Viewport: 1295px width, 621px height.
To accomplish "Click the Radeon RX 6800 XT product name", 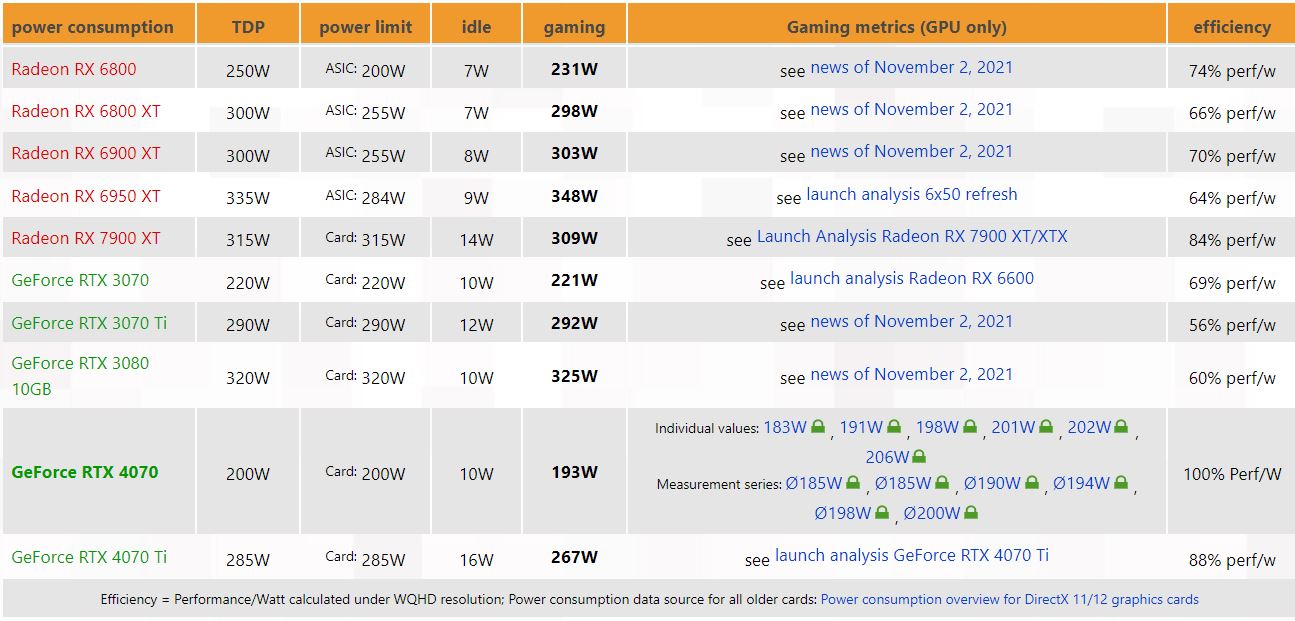I will [86, 111].
